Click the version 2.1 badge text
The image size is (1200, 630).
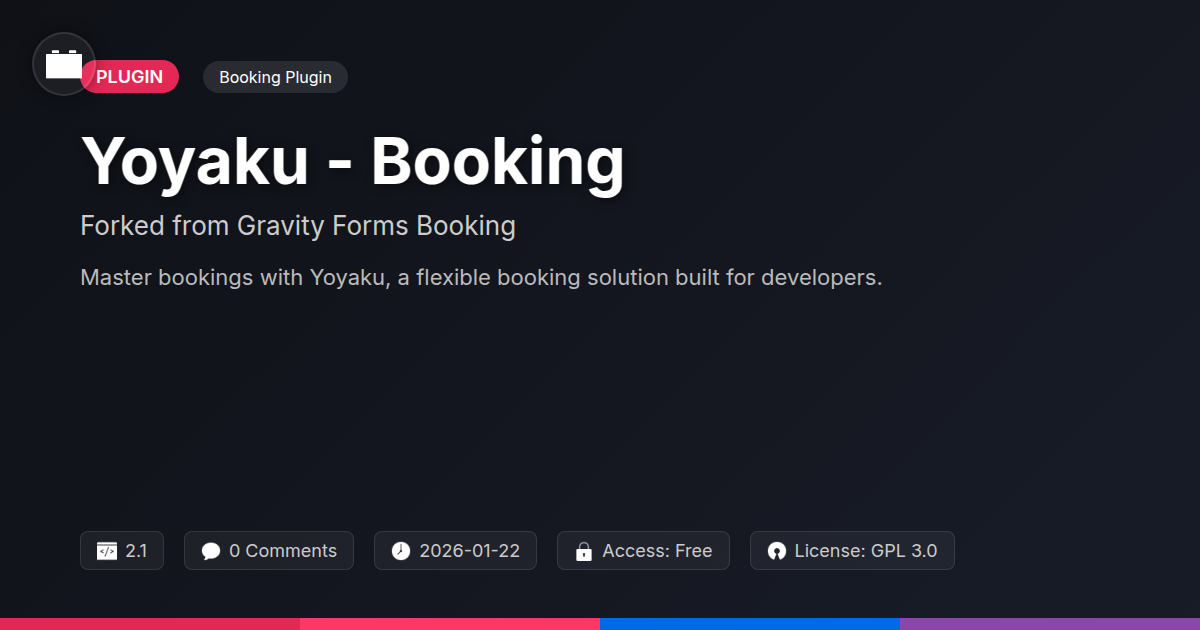pyautogui.click(x=136, y=551)
